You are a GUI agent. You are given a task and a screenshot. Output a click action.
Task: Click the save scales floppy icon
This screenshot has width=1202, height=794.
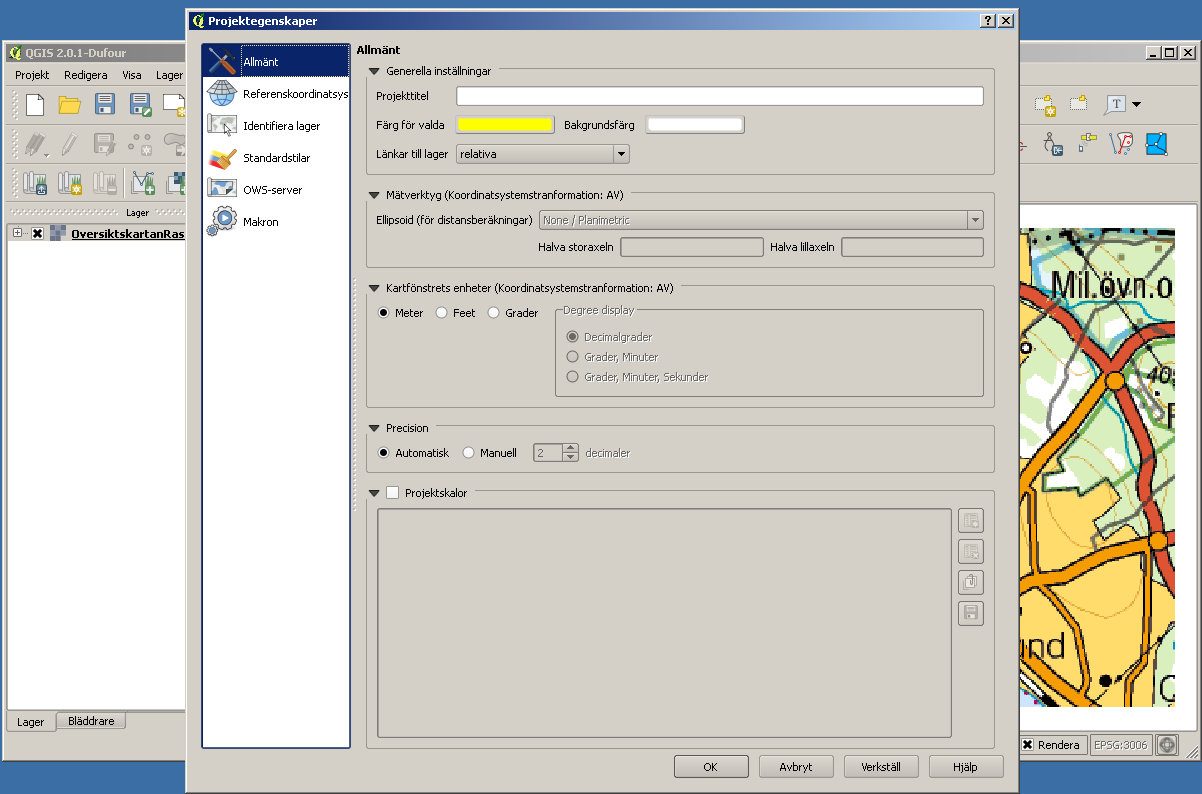pyautogui.click(x=970, y=613)
